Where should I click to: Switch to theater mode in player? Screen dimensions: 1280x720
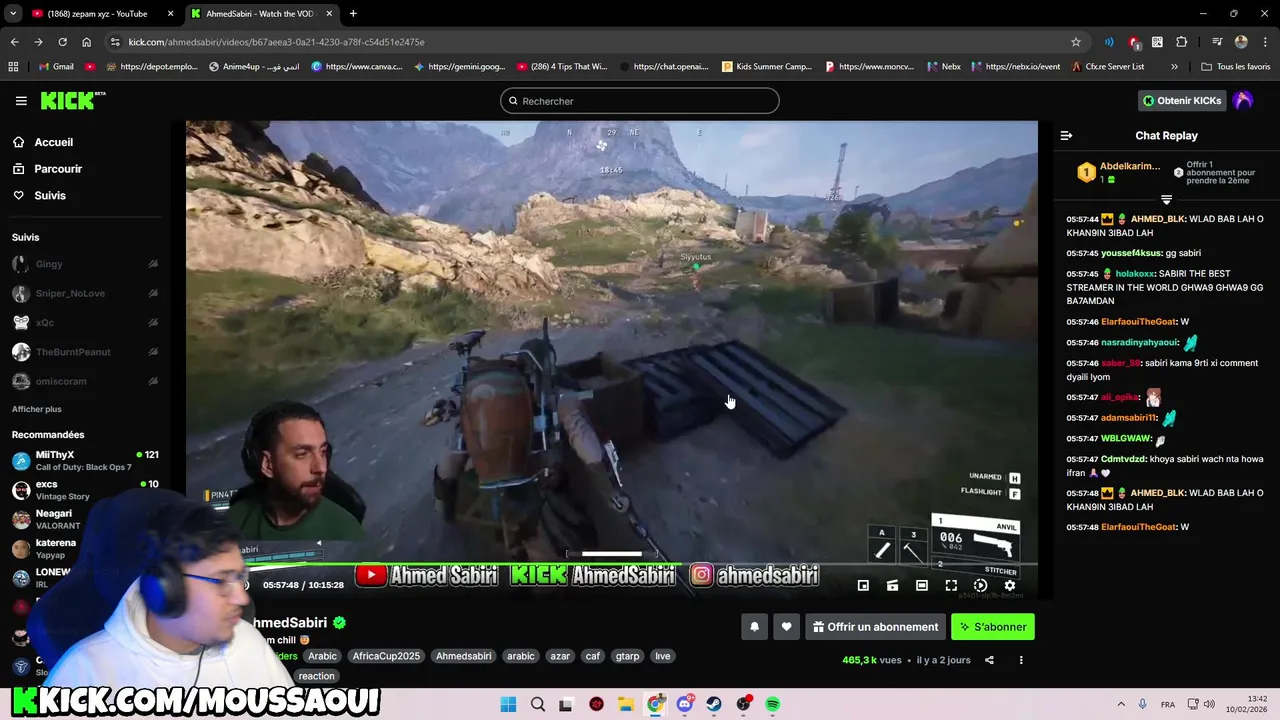(x=922, y=586)
